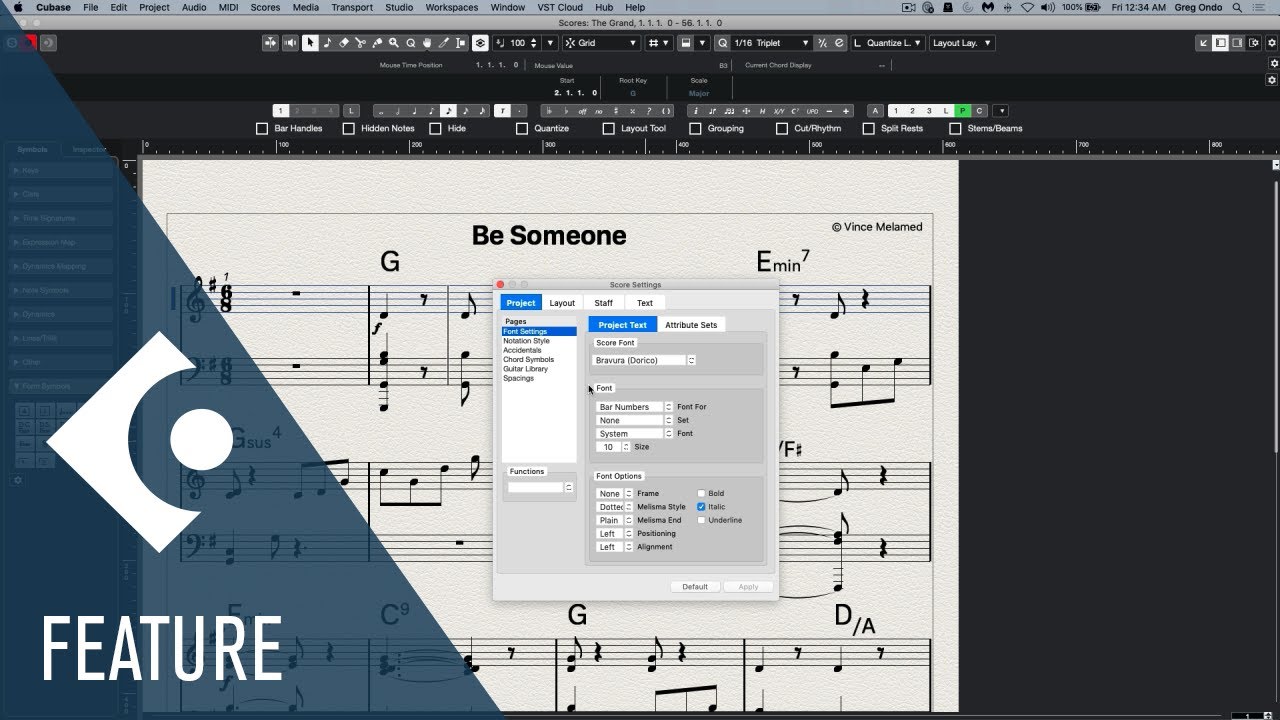Open the Positioning dropdown
This screenshot has height=720, width=1280.
point(614,534)
